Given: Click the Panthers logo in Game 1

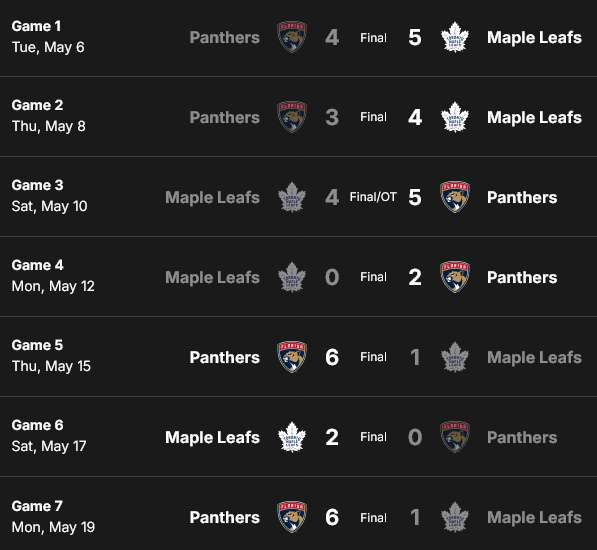Looking at the screenshot, I should click(x=292, y=37).
